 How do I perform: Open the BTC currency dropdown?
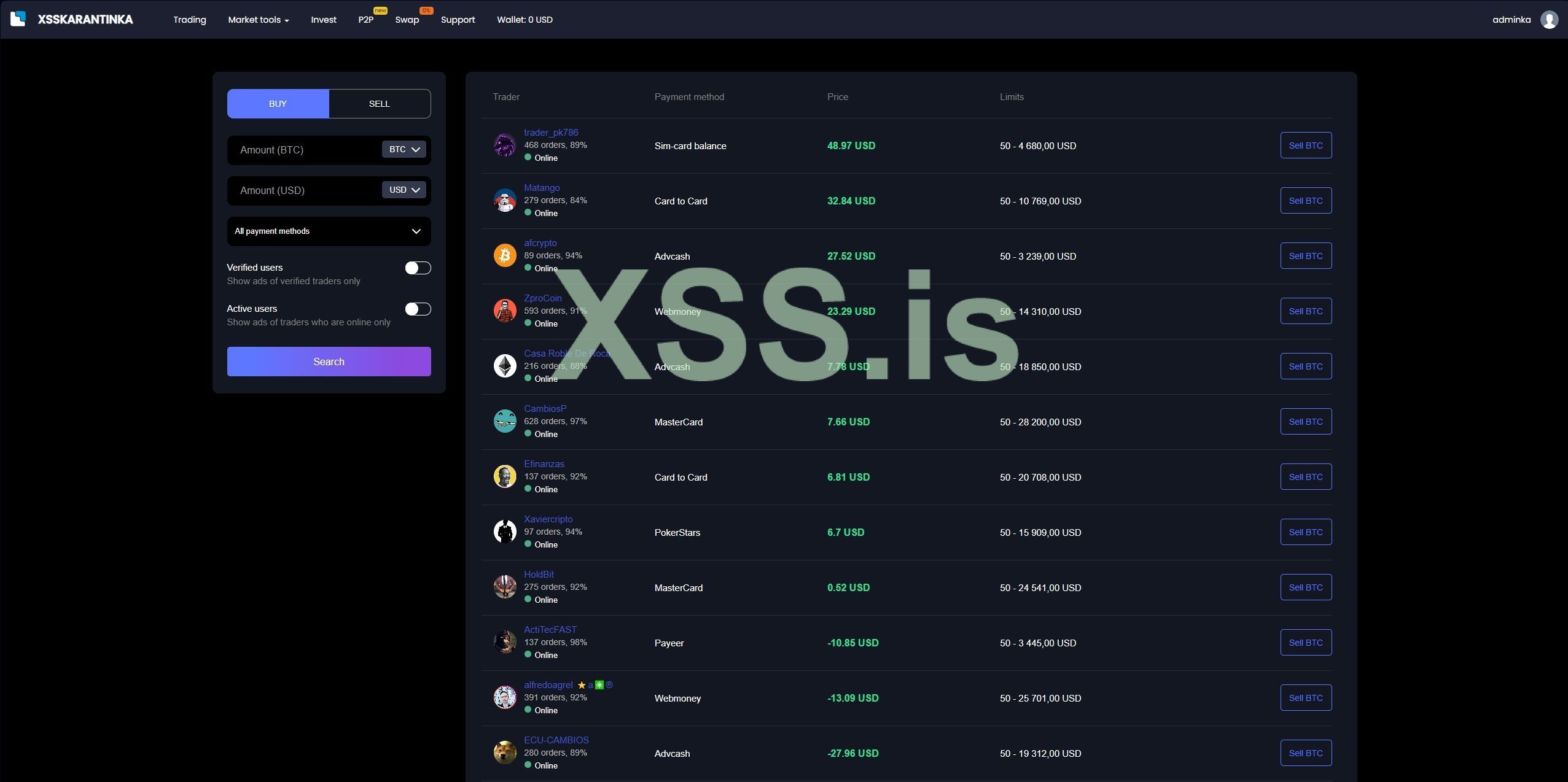[x=404, y=149]
